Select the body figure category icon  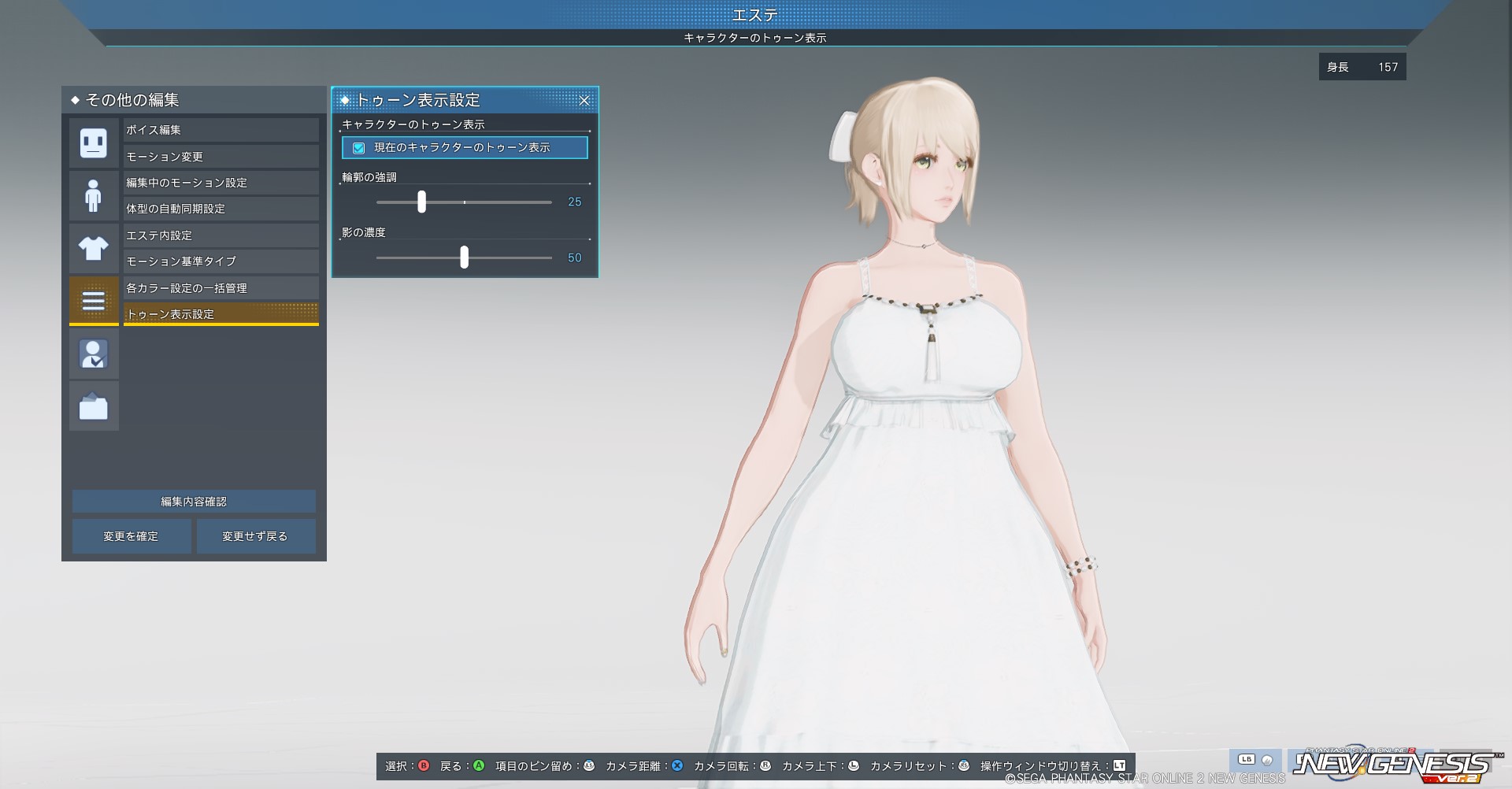(x=94, y=195)
